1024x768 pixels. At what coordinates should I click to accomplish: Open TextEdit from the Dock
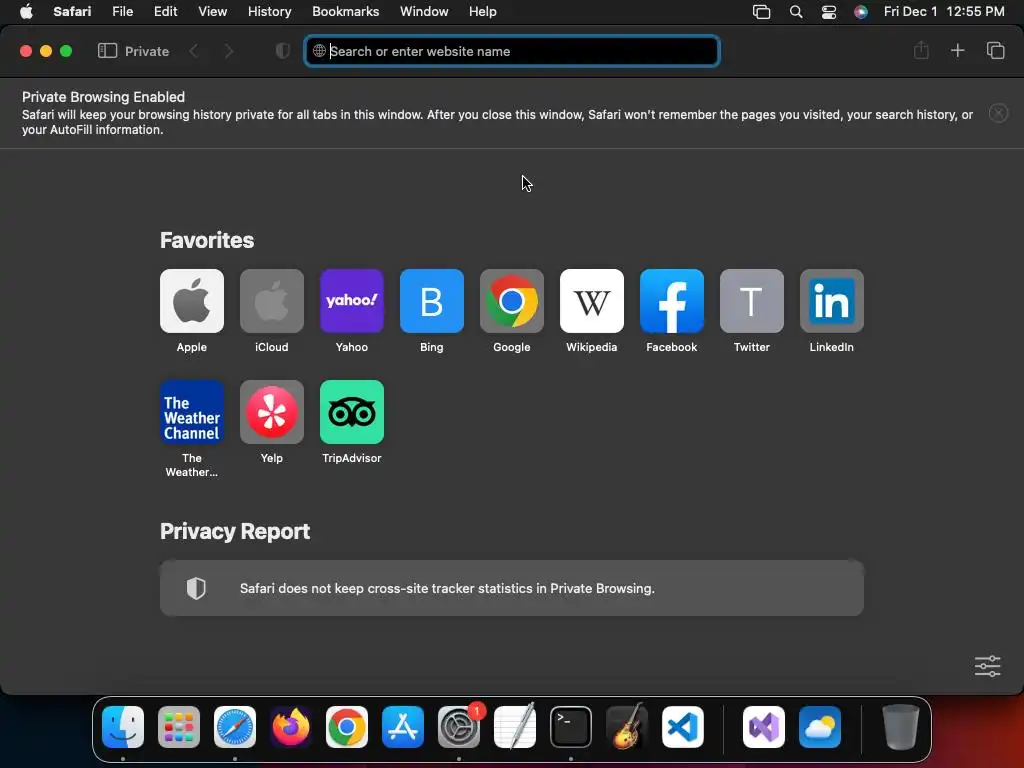(x=515, y=727)
